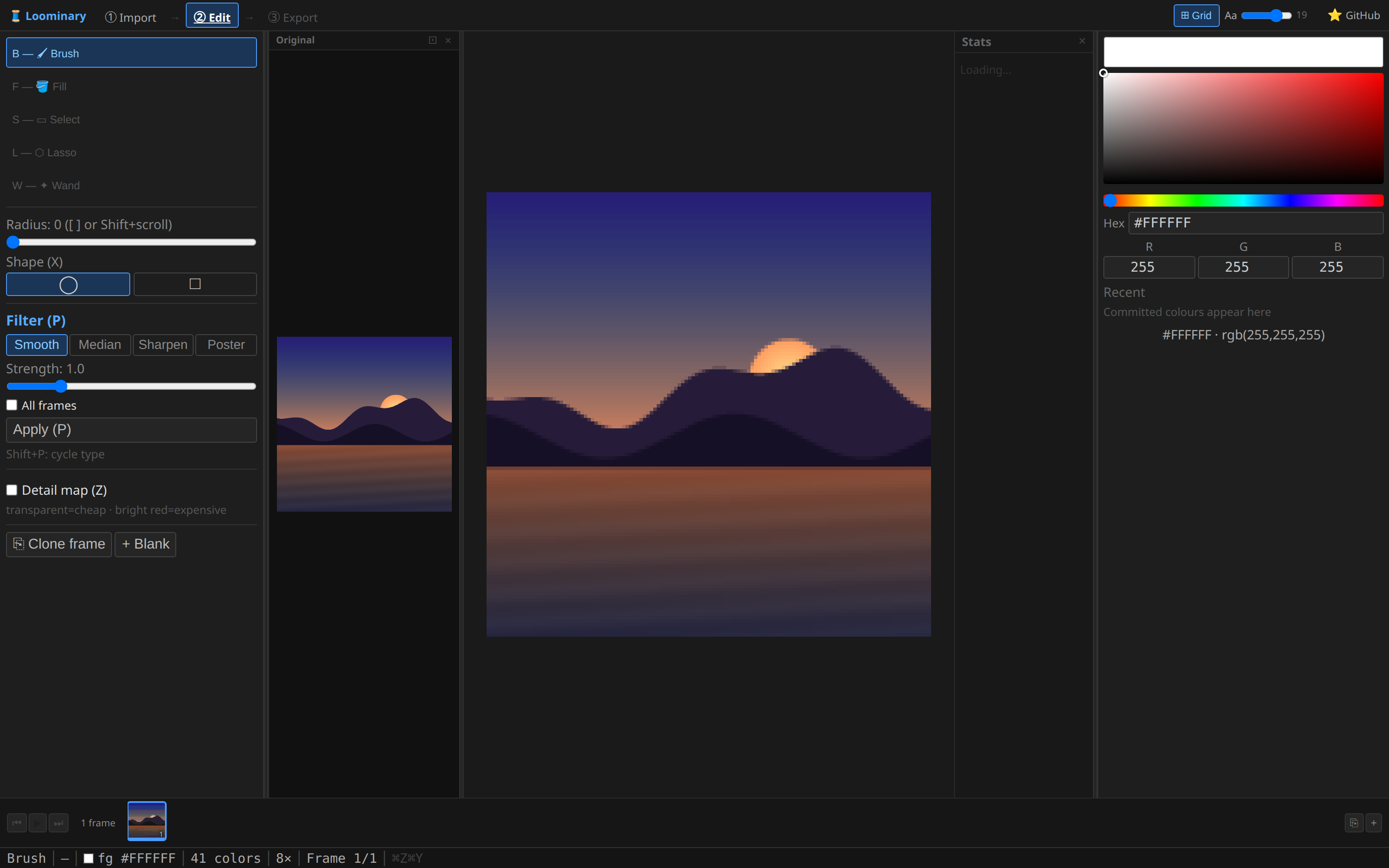Jump to last frame button

click(59, 823)
